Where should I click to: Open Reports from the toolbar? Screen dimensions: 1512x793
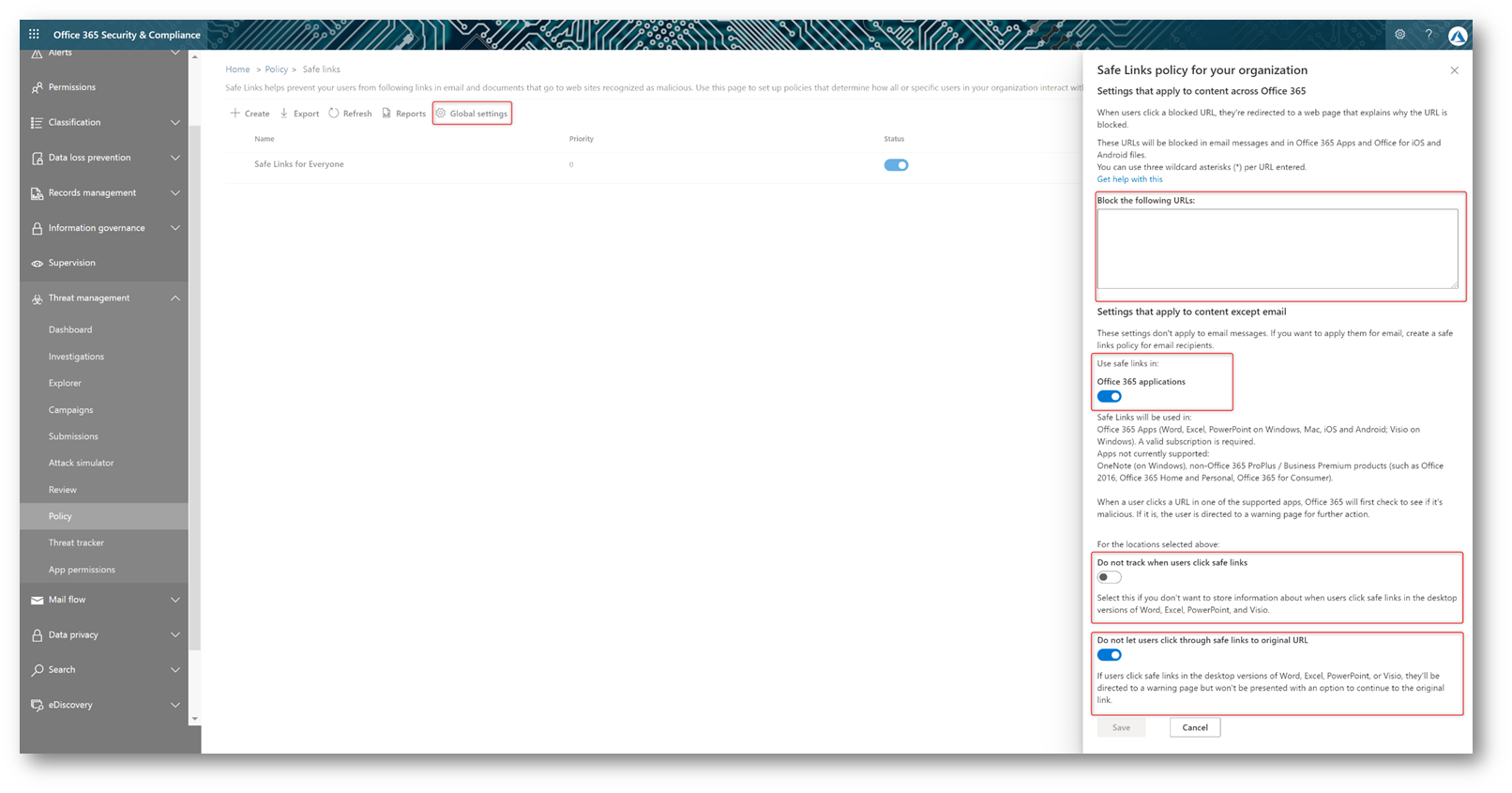pyautogui.click(x=404, y=114)
